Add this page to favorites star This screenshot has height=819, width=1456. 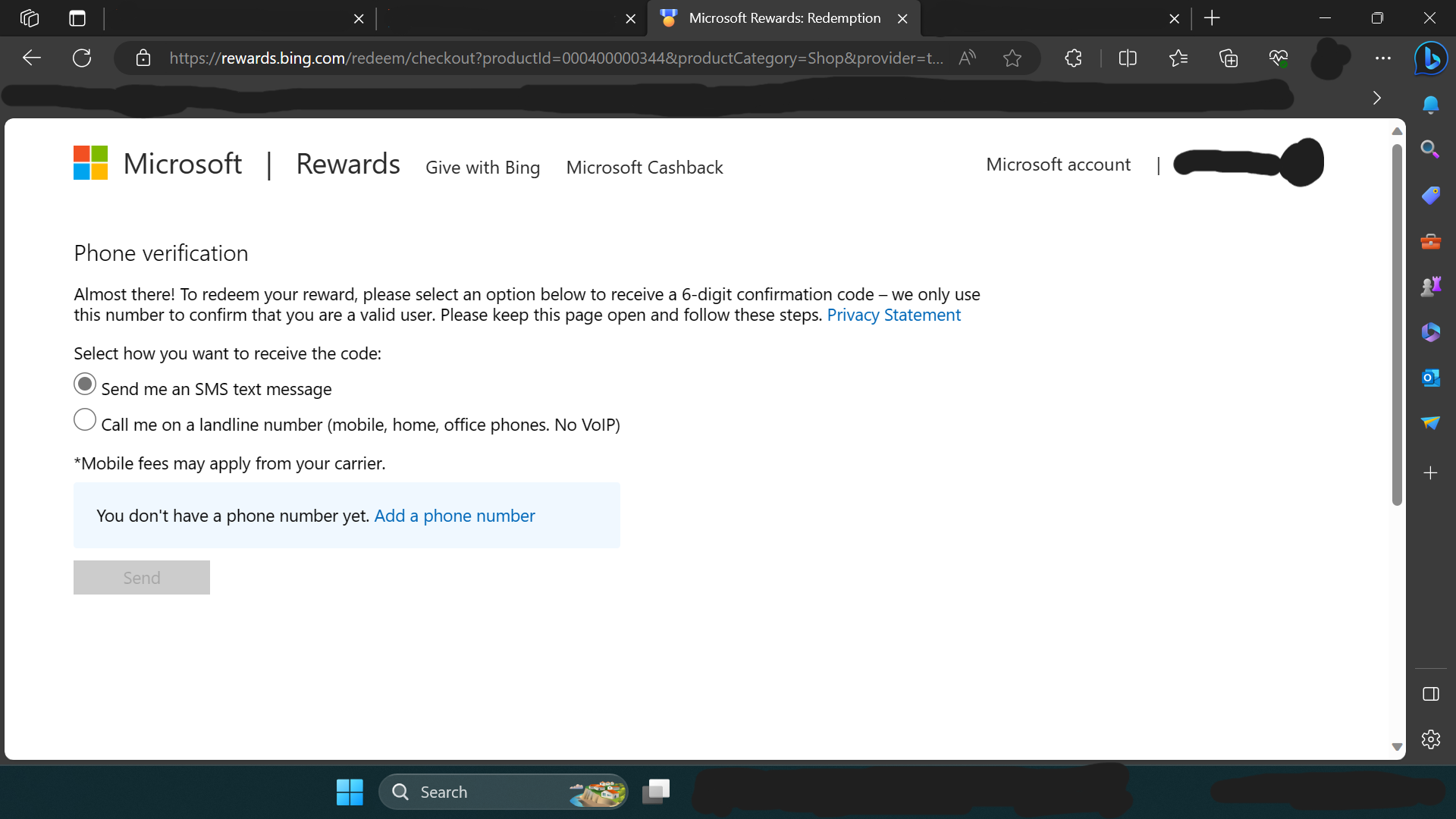point(1012,58)
